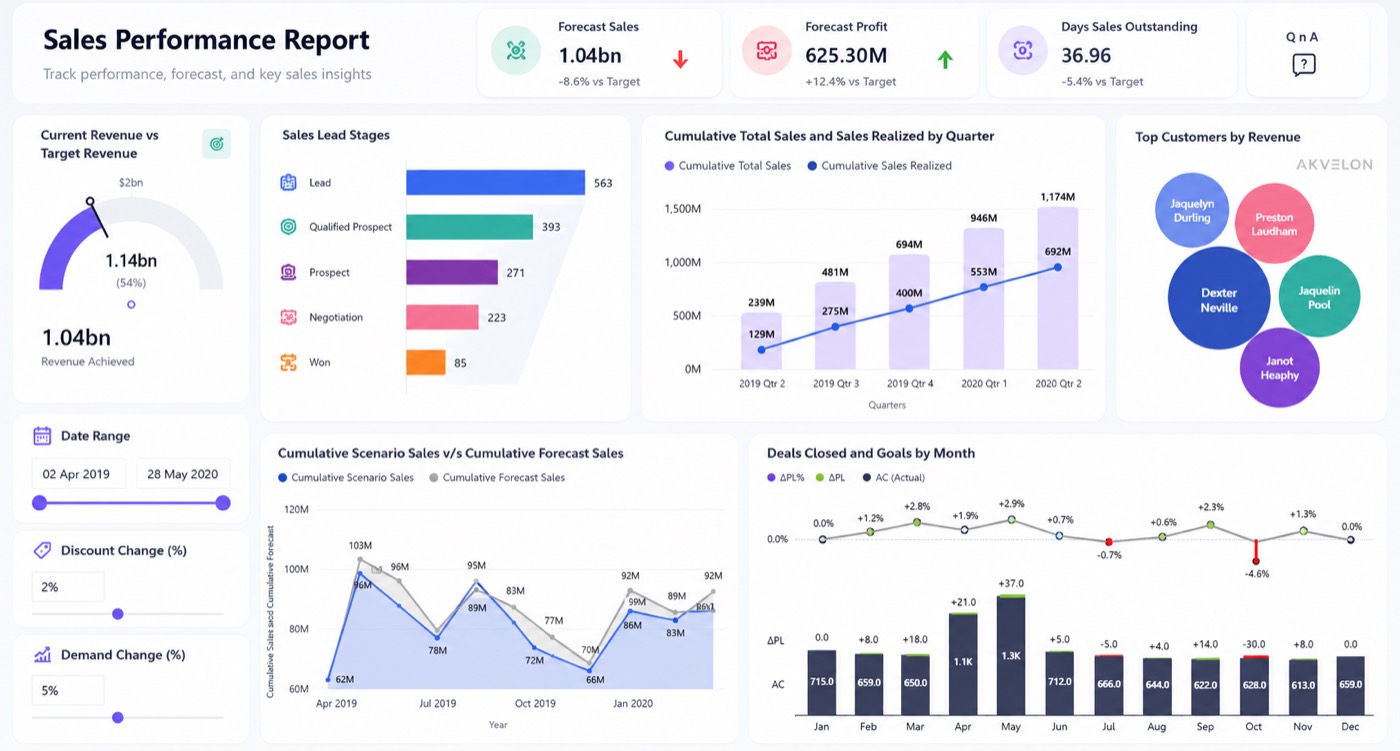Toggle Cumulative Sales Realized legend item
Viewport: 1400px width, 751px height.
(879, 166)
